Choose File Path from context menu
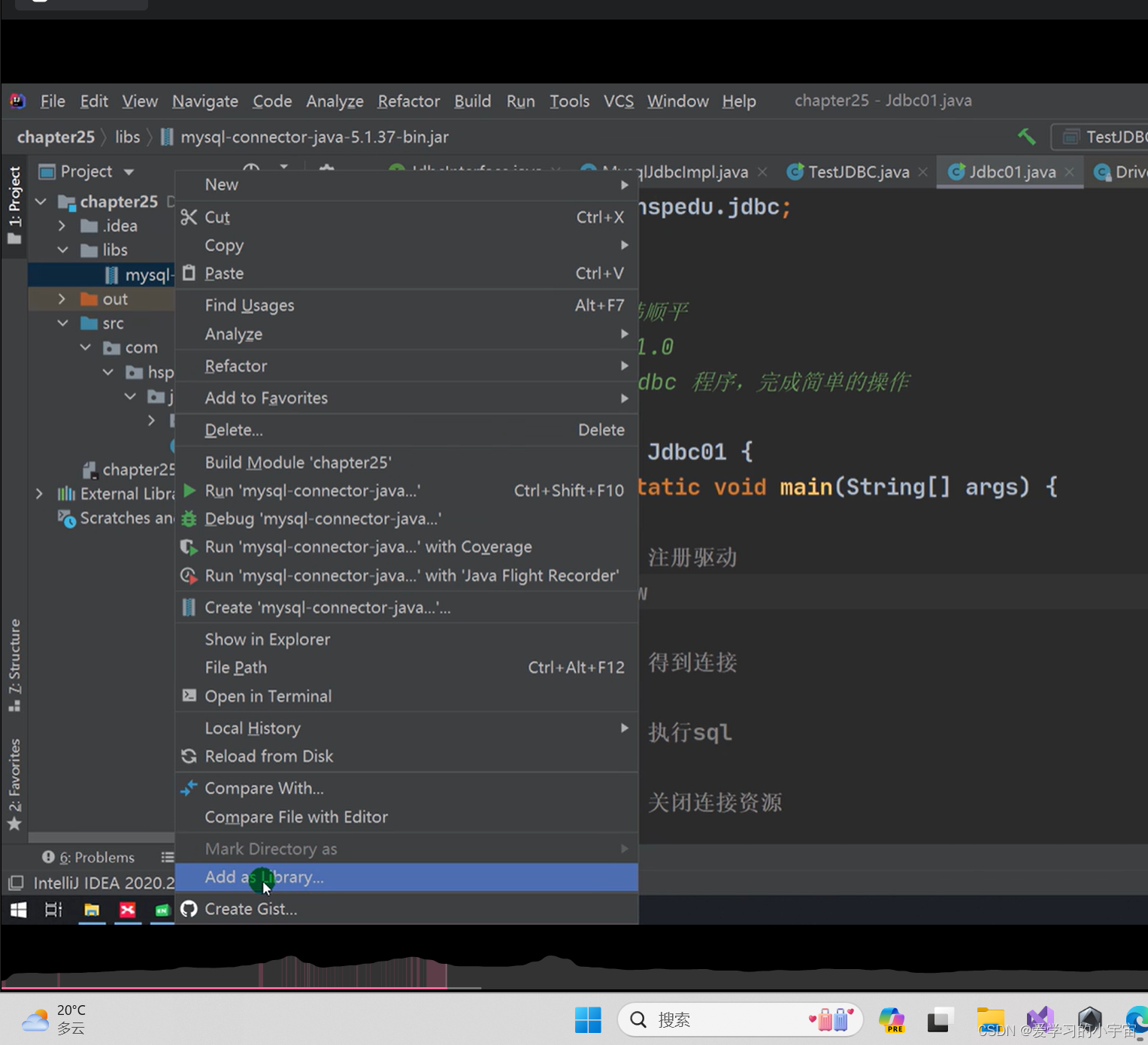 point(407,668)
